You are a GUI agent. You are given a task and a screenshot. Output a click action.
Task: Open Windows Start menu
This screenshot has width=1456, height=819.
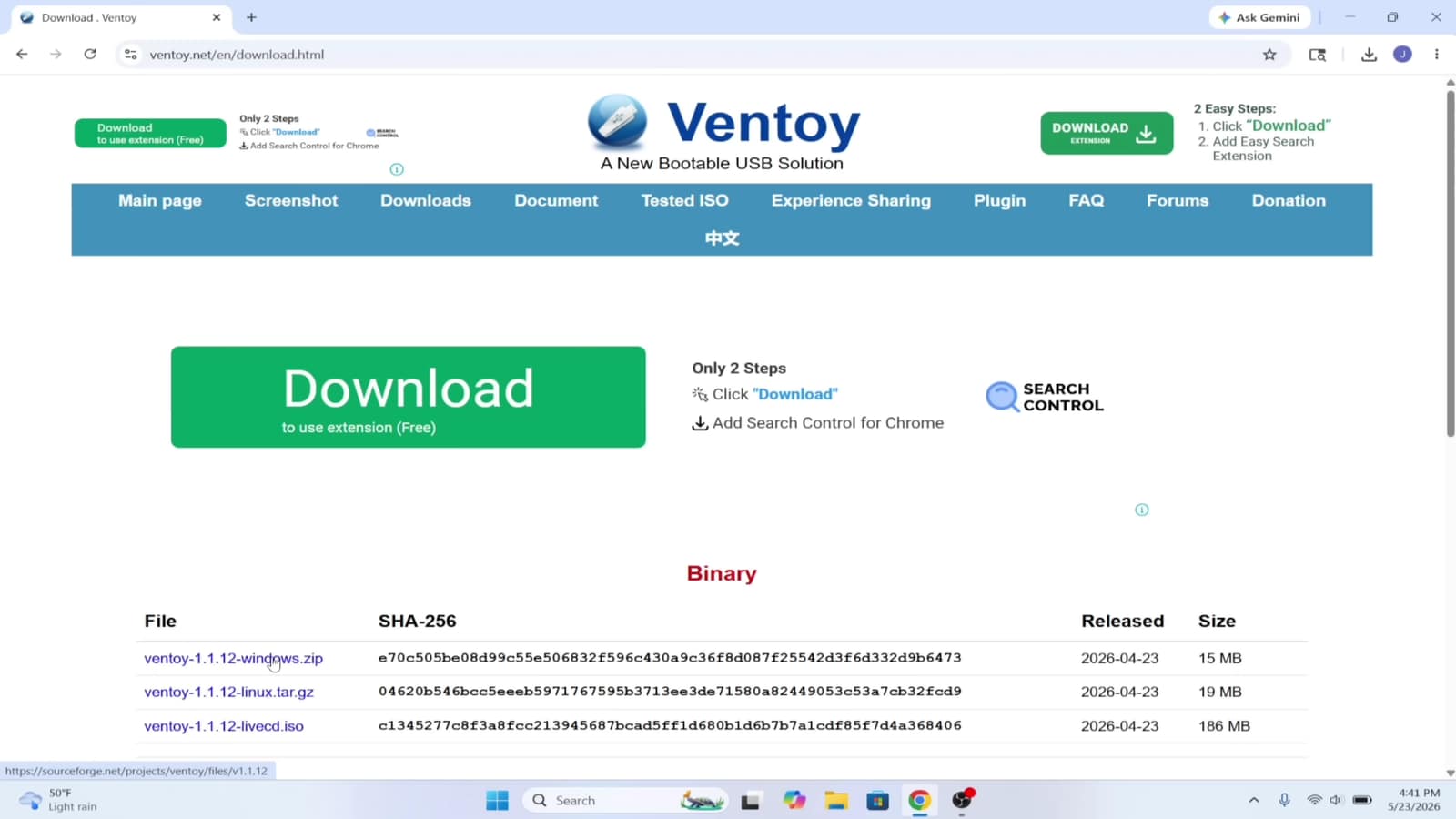coord(497,801)
